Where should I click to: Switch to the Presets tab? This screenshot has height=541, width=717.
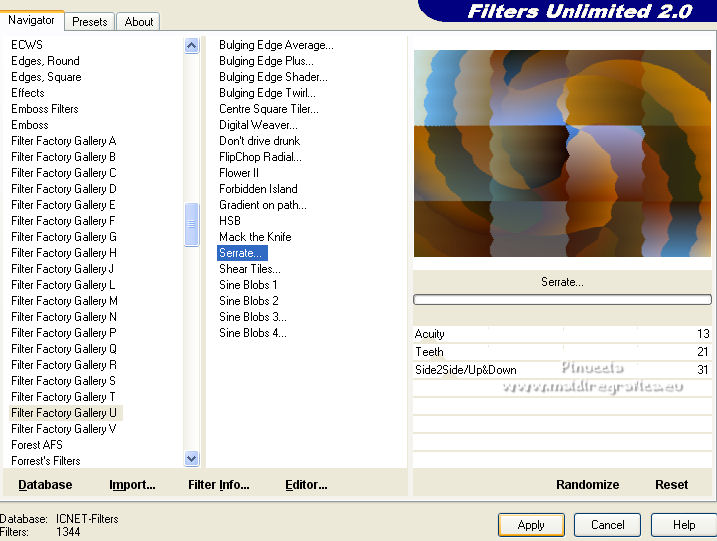pos(90,21)
